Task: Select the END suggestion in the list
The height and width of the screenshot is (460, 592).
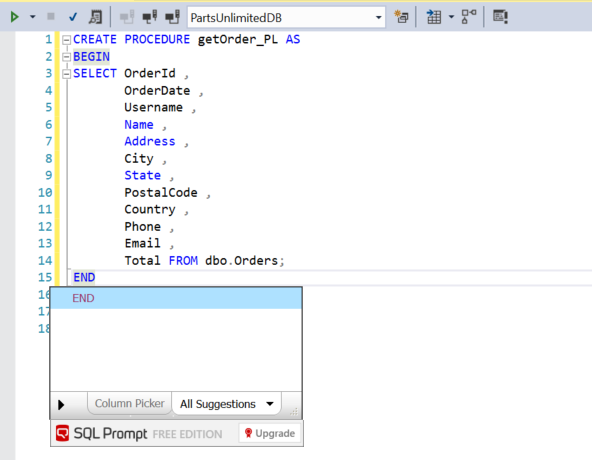Action: click(176, 298)
